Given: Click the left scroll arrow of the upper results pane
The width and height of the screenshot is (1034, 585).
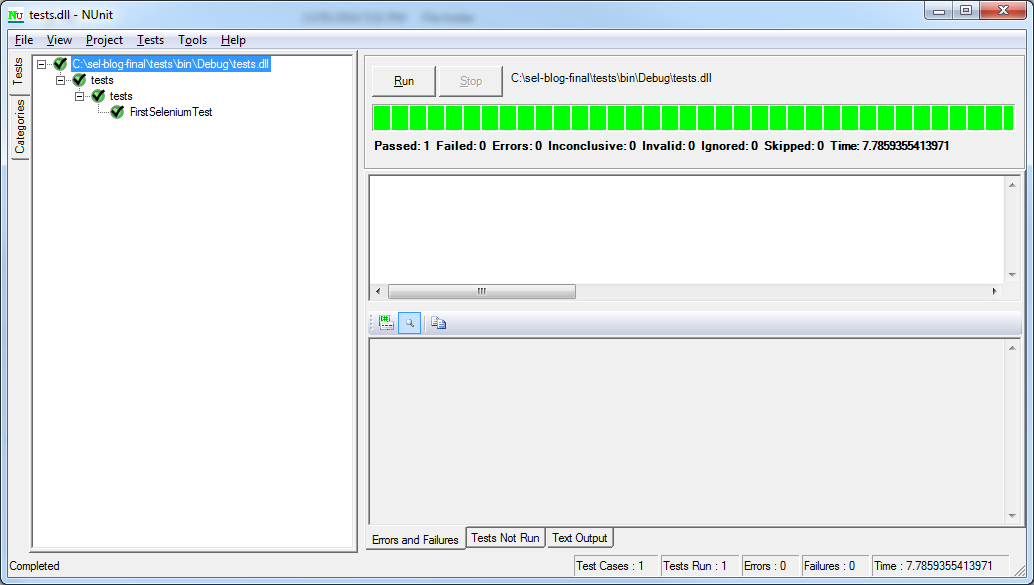Looking at the screenshot, I should (378, 292).
